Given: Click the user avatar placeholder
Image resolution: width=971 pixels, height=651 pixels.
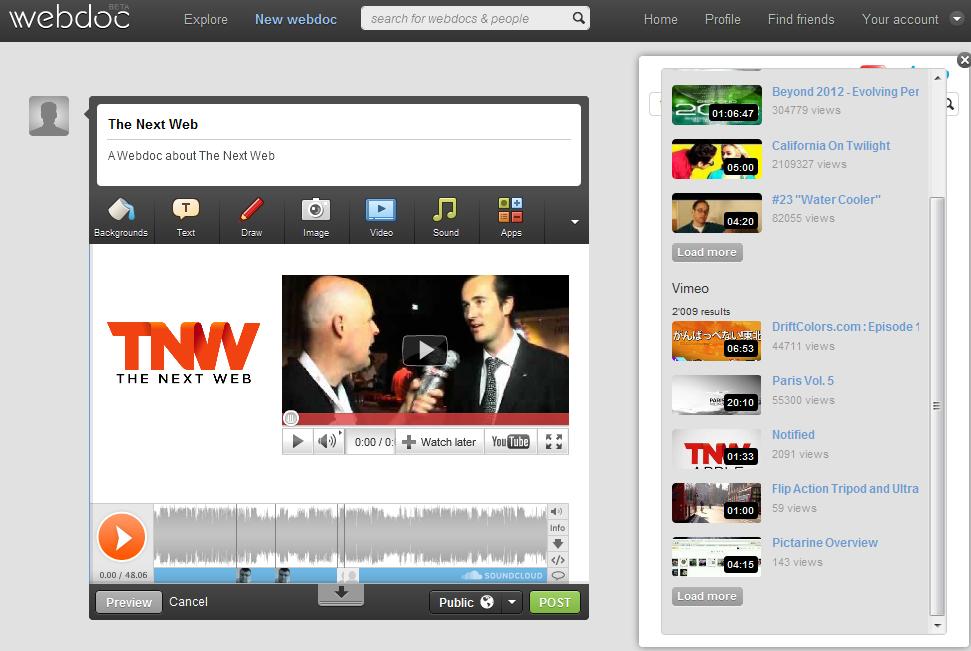Looking at the screenshot, I should click(49, 116).
